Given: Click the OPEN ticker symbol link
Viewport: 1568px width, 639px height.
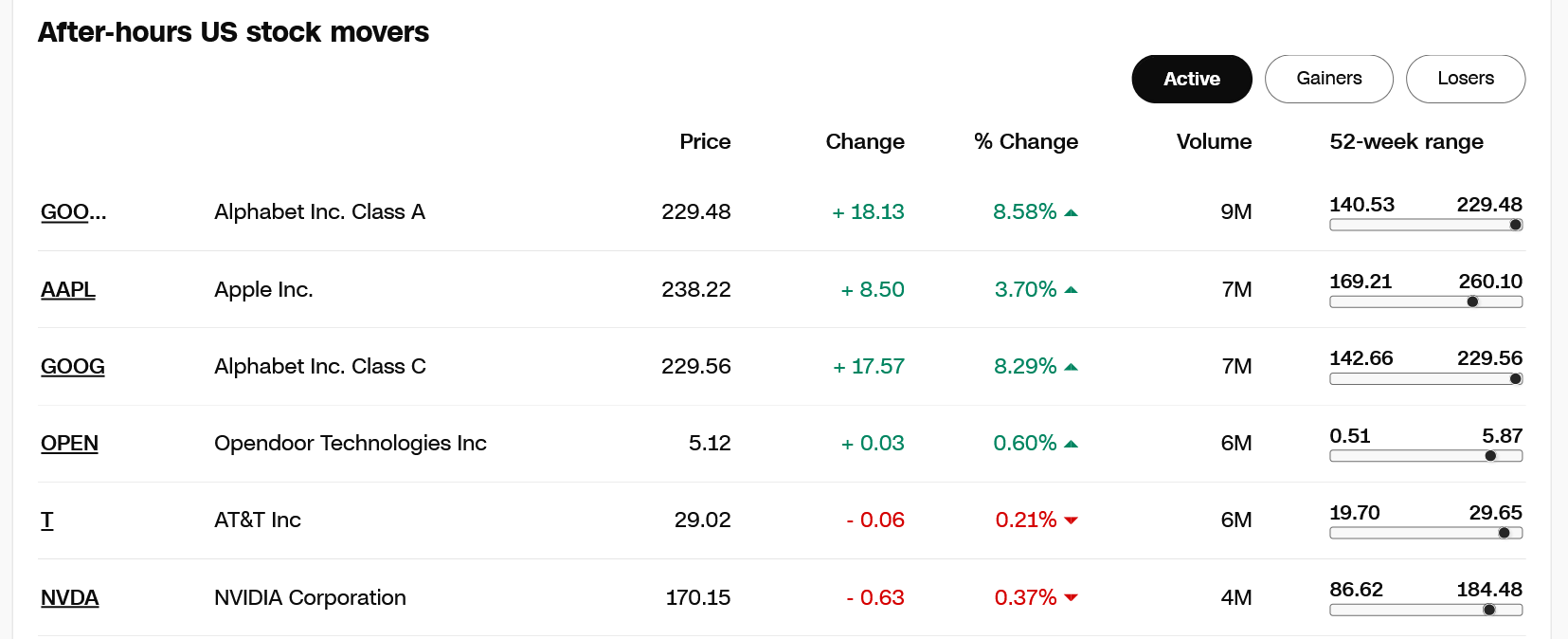Looking at the screenshot, I should [x=69, y=443].
